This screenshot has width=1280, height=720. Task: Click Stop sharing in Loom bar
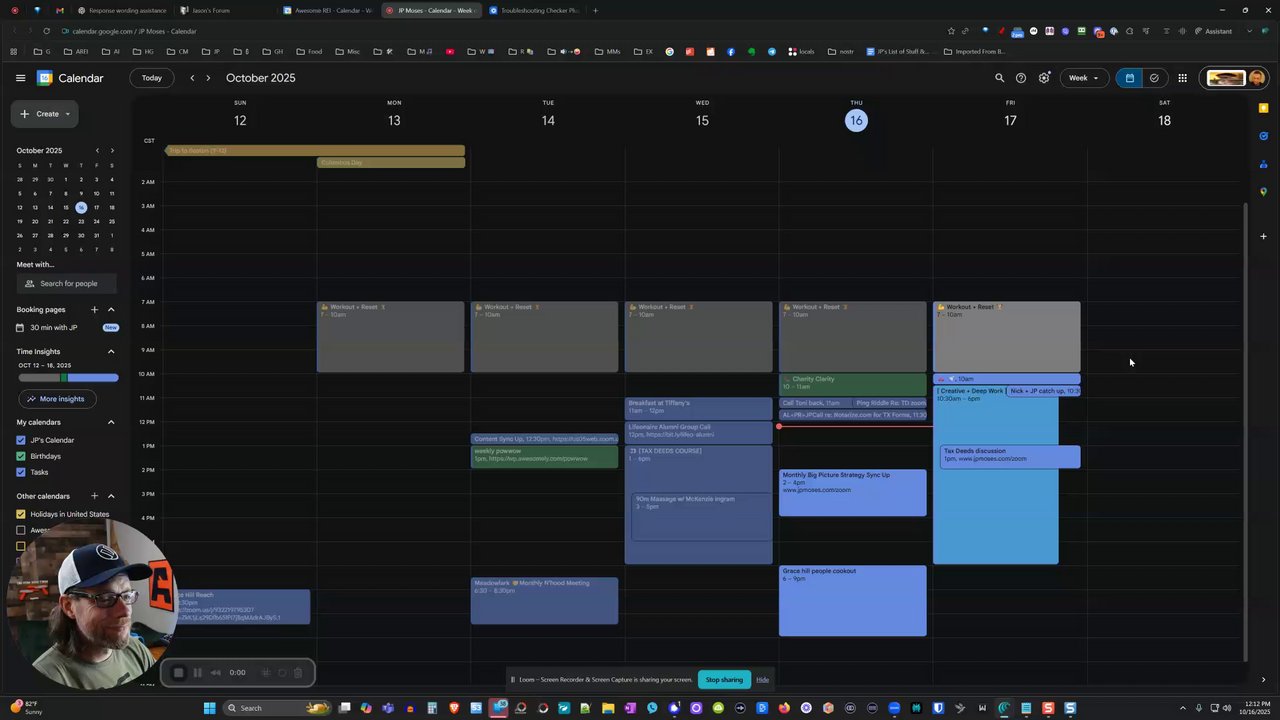(x=724, y=680)
